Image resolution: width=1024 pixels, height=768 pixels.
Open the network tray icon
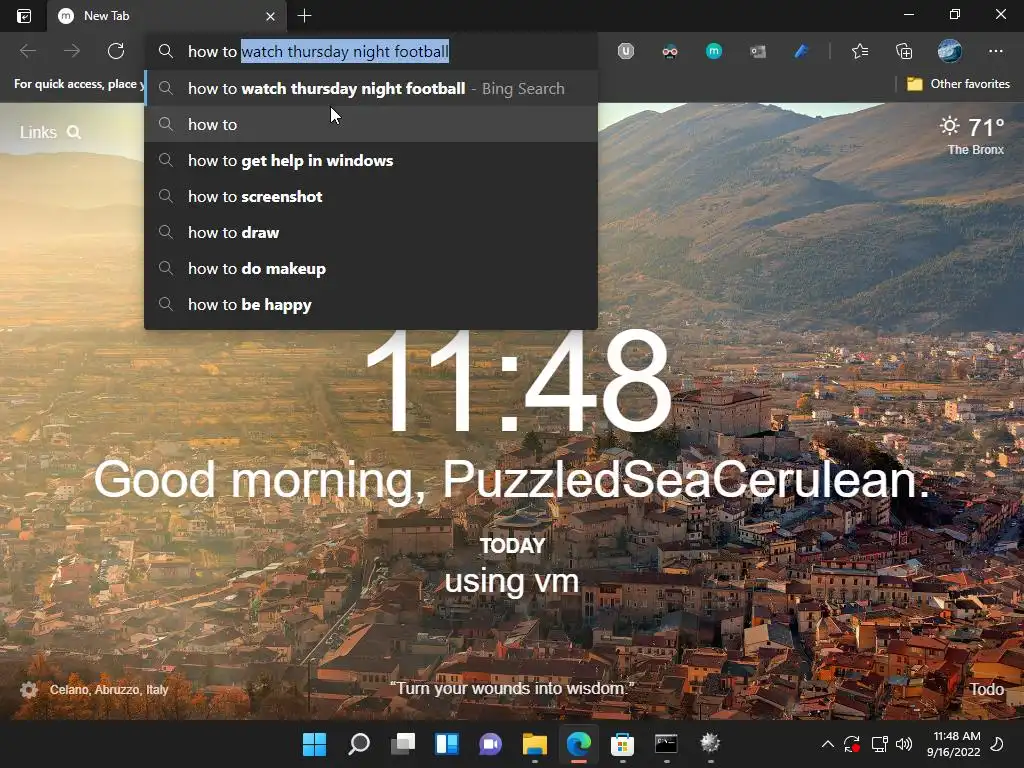[x=879, y=744]
